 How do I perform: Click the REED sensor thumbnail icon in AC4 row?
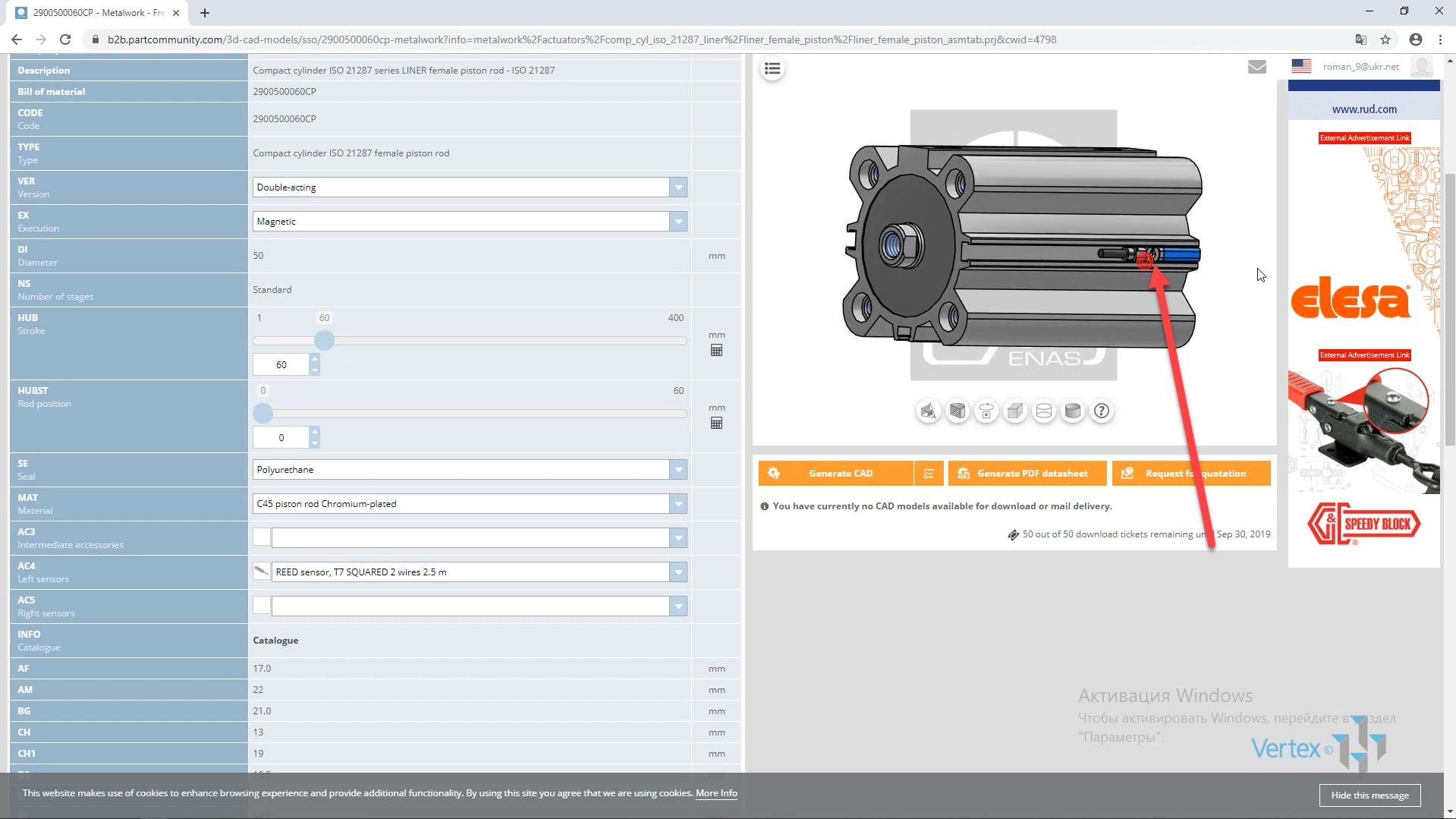[262, 572]
